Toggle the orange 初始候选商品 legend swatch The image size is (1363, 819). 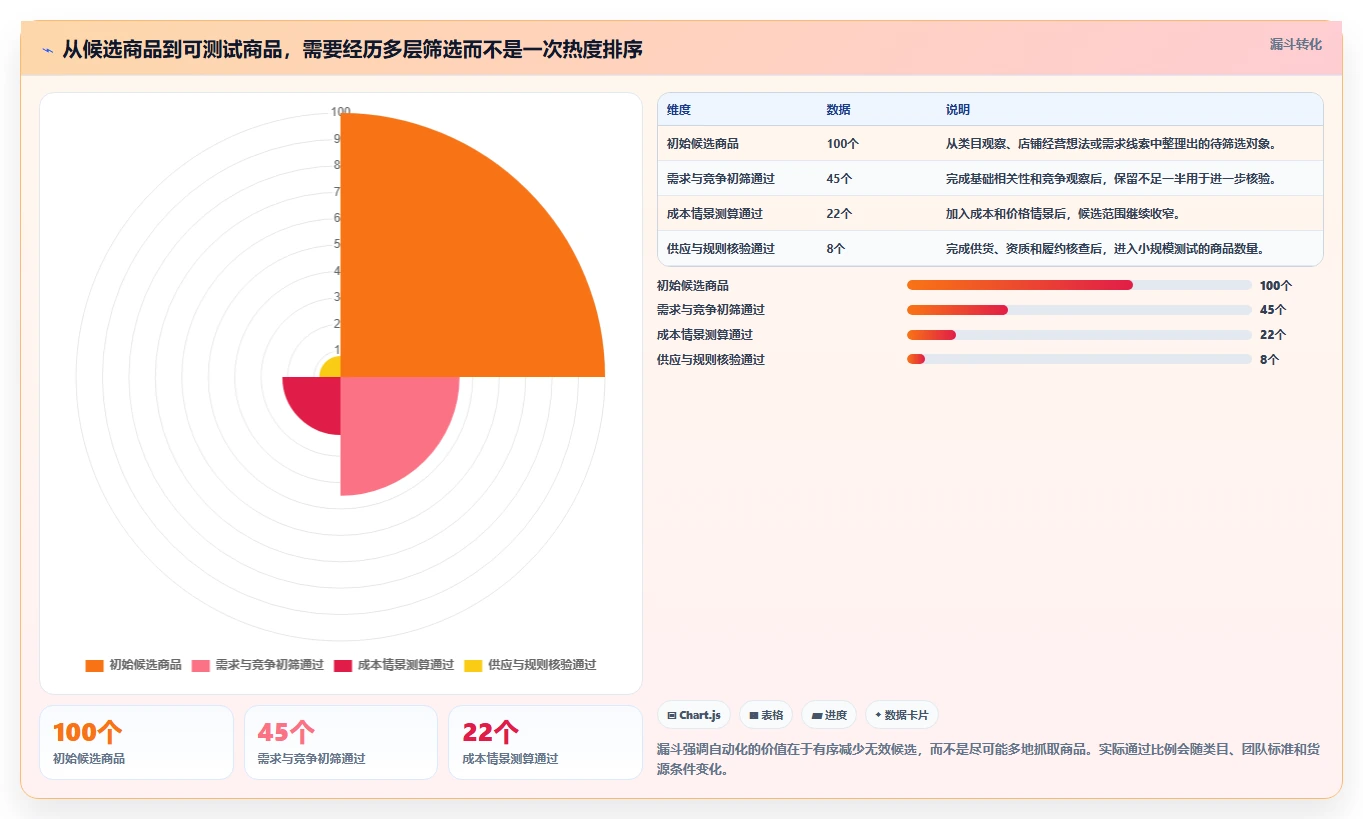94,665
